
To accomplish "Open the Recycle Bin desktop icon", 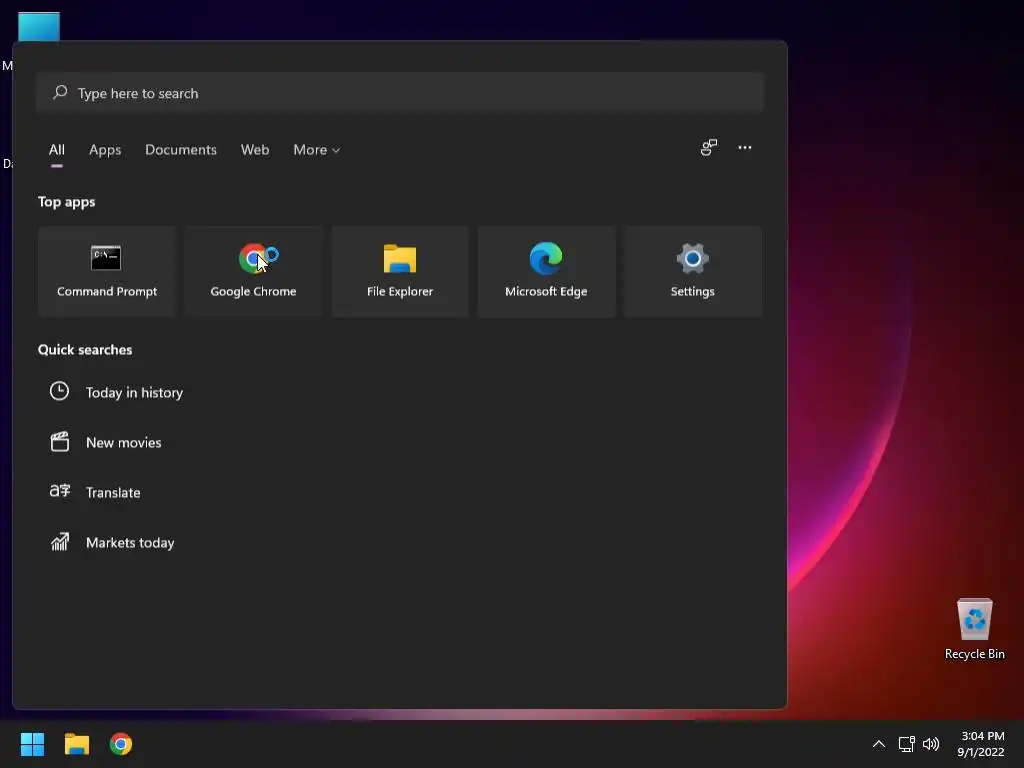I will coord(974,629).
